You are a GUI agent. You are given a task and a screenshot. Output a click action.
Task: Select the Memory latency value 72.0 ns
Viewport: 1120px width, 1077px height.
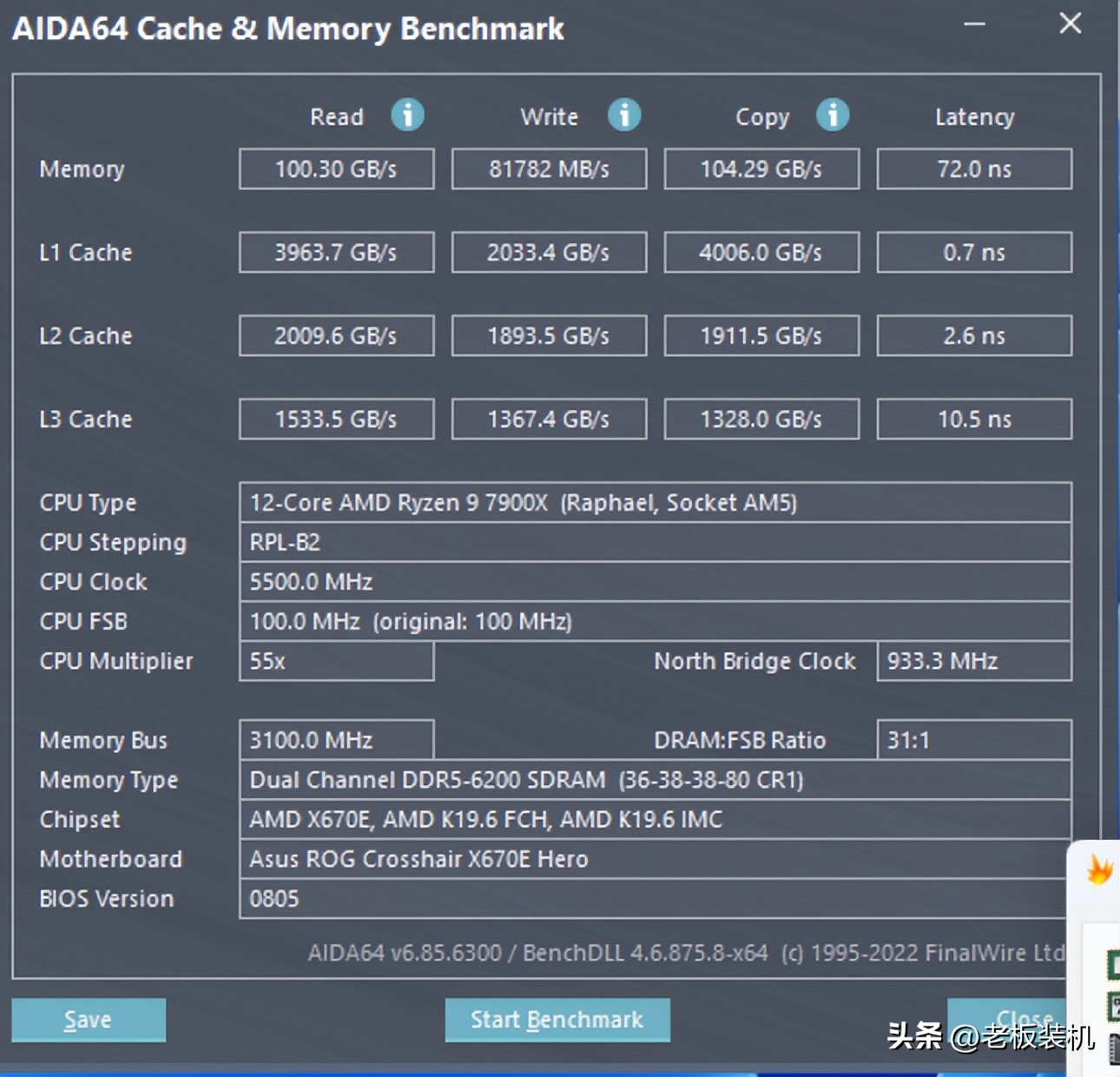tap(973, 168)
